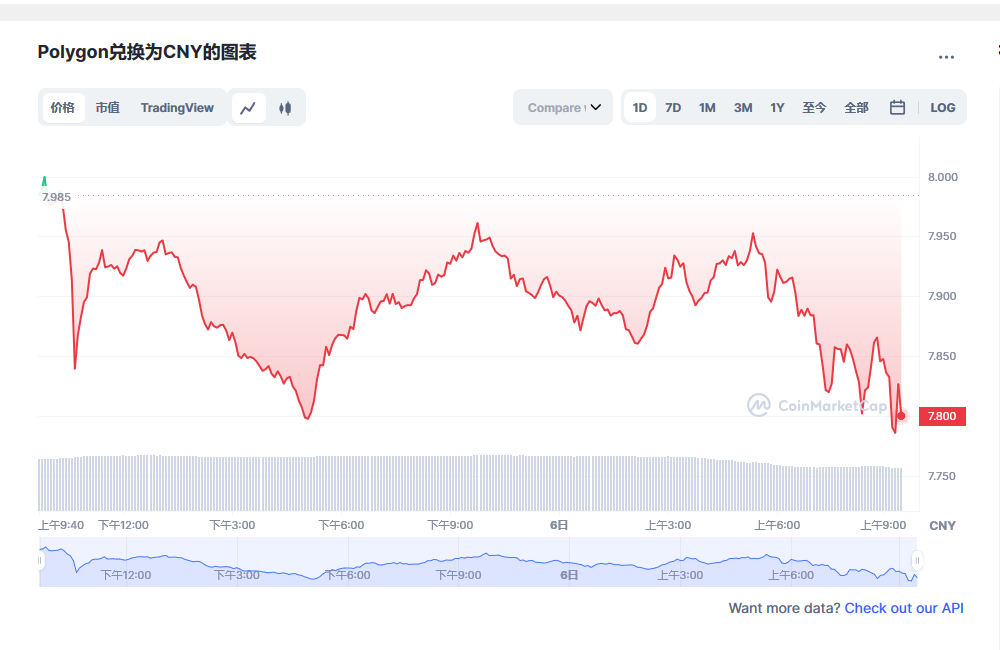
Task: Click the right handle of range slider
Action: tap(917, 561)
